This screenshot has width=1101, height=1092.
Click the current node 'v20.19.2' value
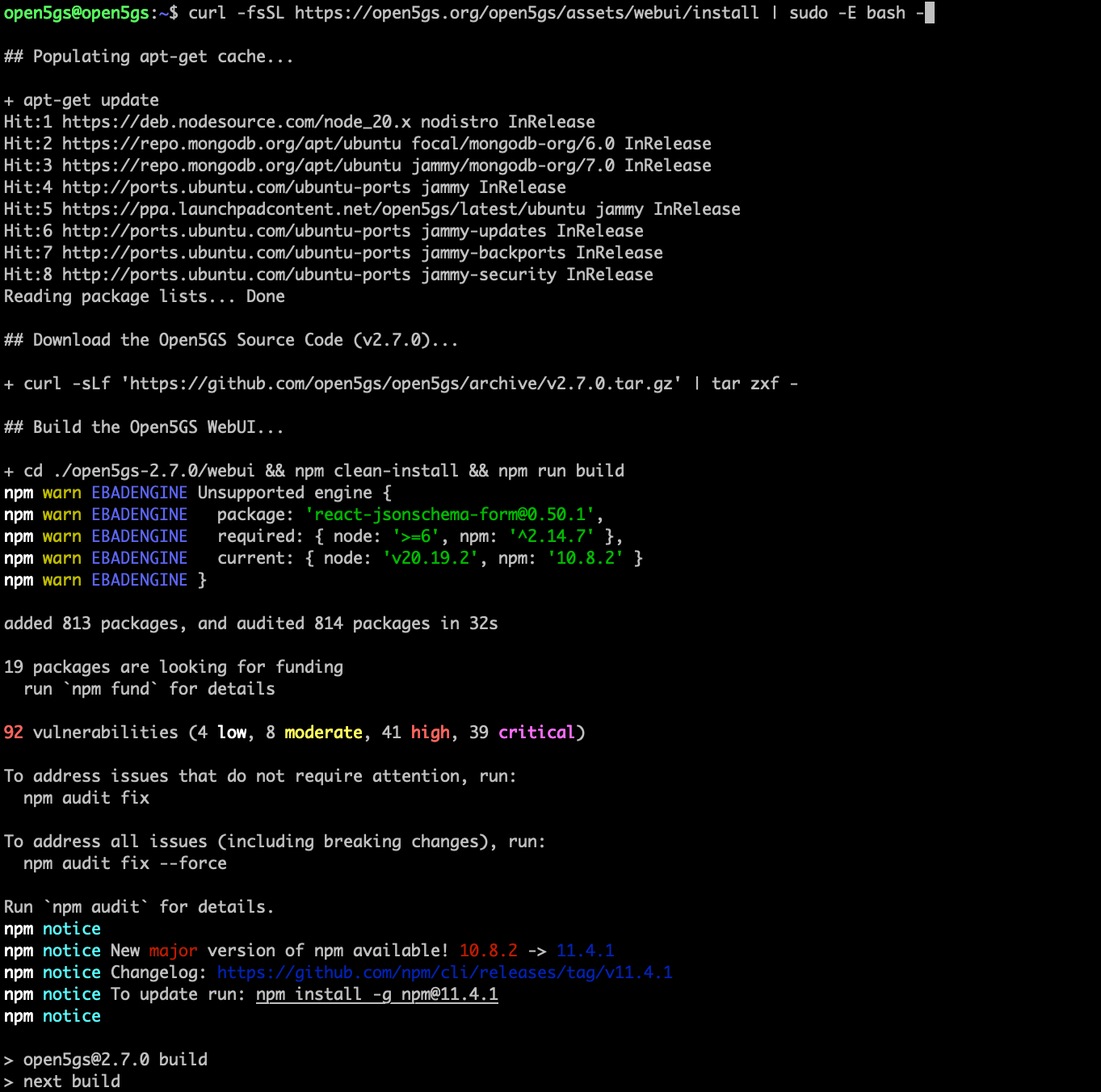pos(431,558)
